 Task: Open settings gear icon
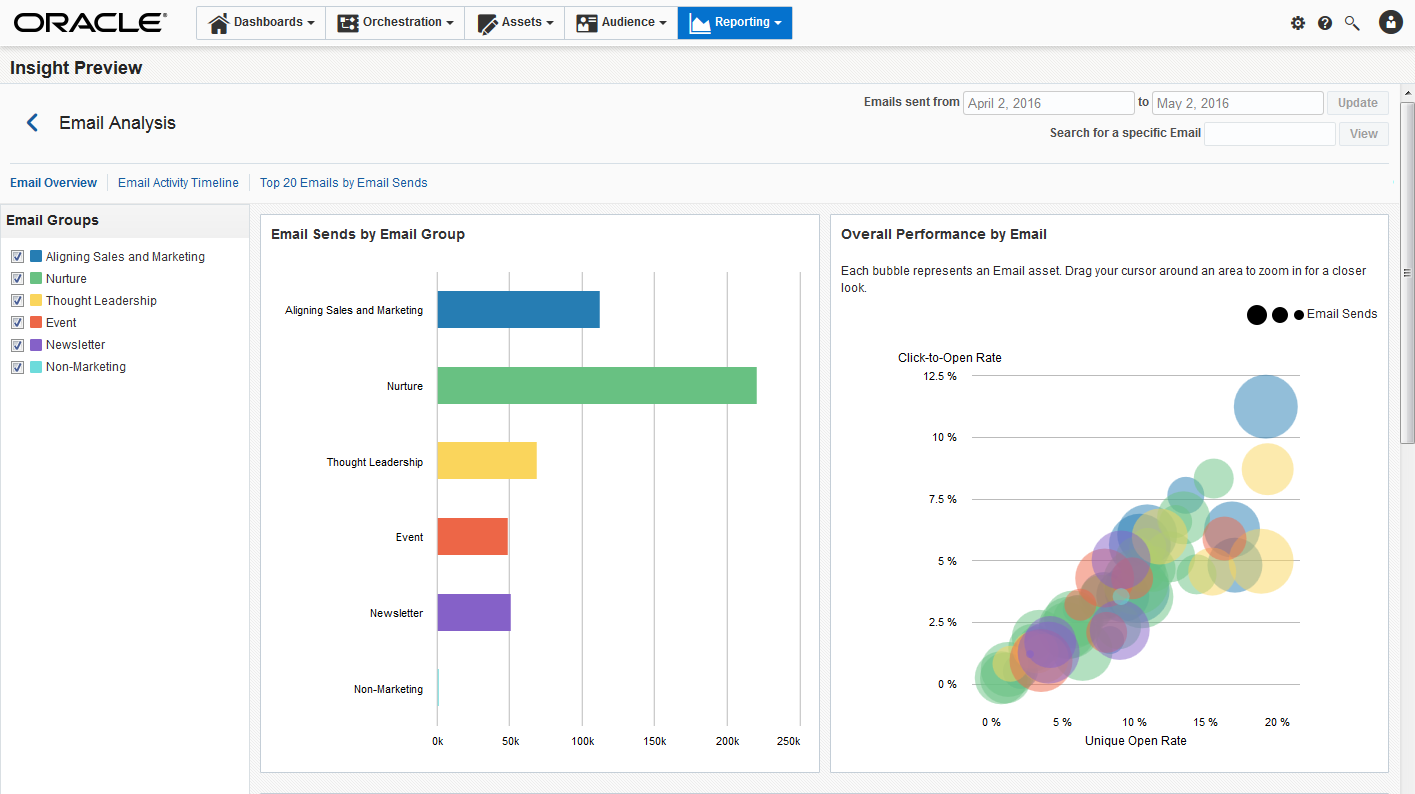click(1298, 23)
